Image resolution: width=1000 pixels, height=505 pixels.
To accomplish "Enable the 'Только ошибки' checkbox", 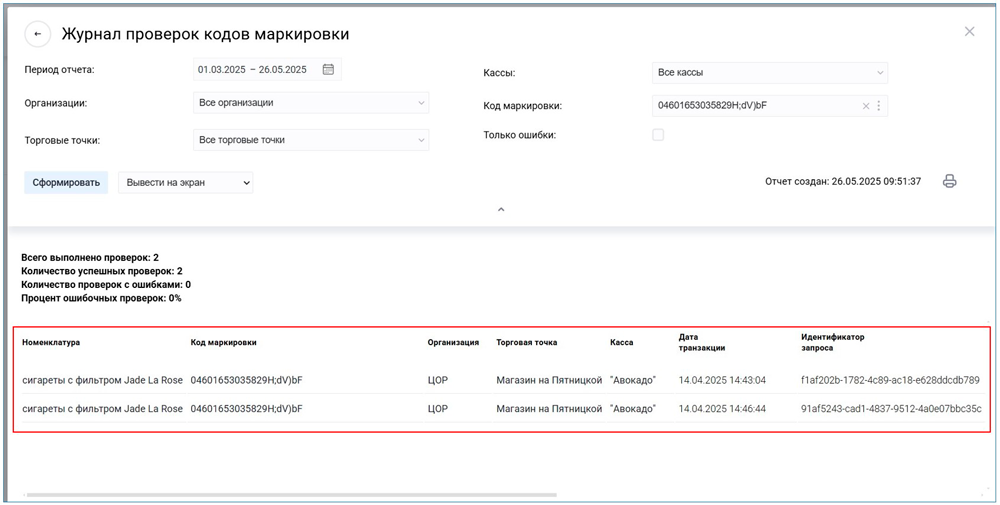I will 658,135.
